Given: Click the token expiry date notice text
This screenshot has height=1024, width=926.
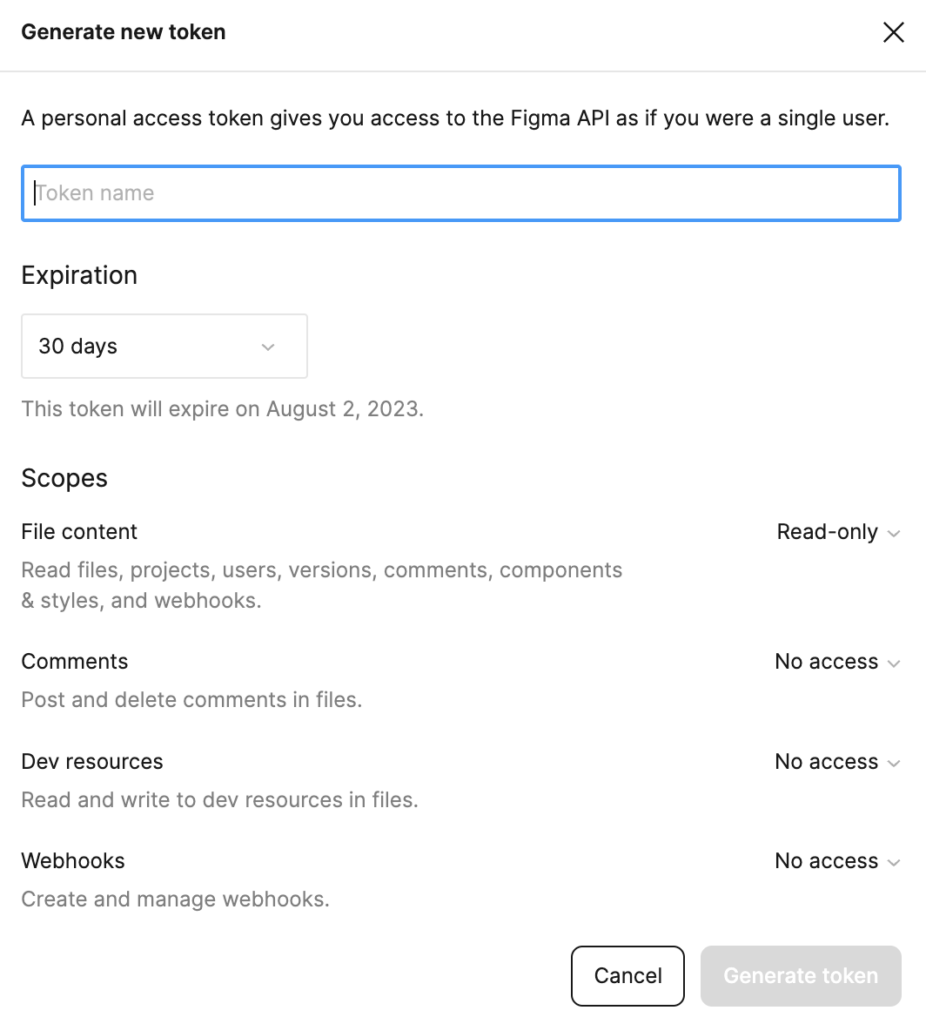Looking at the screenshot, I should pyautogui.click(x=222, y=410).
